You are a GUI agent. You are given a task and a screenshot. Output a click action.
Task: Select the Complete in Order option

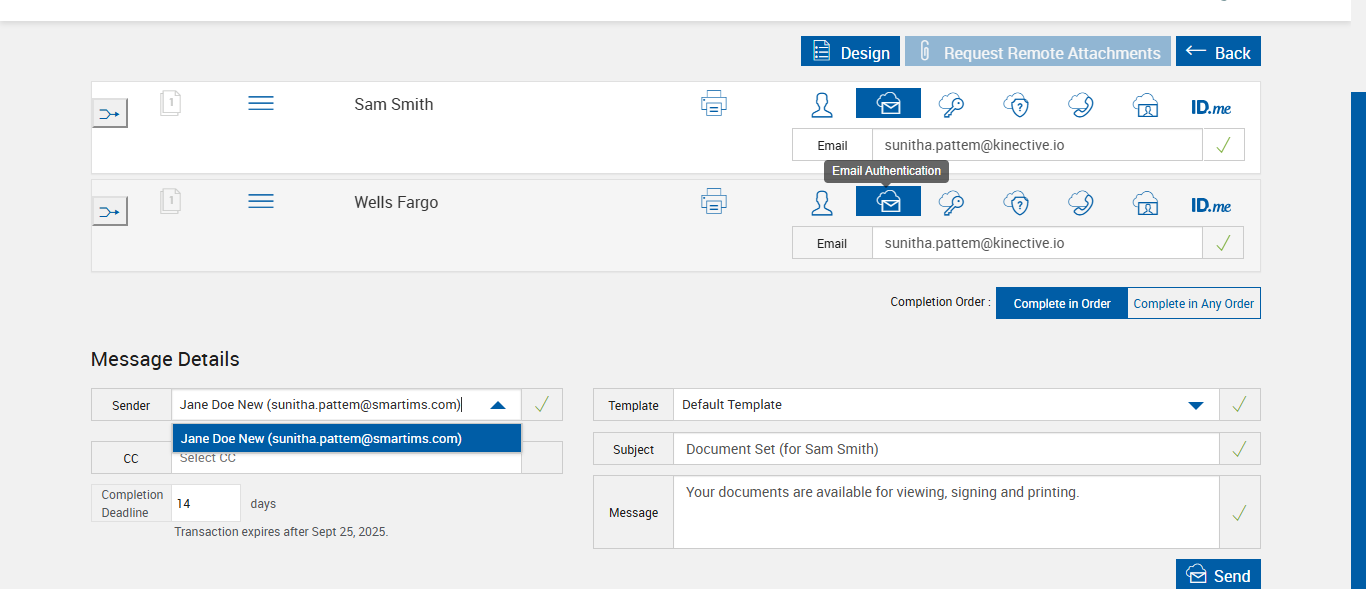(x=1061, y=303)
